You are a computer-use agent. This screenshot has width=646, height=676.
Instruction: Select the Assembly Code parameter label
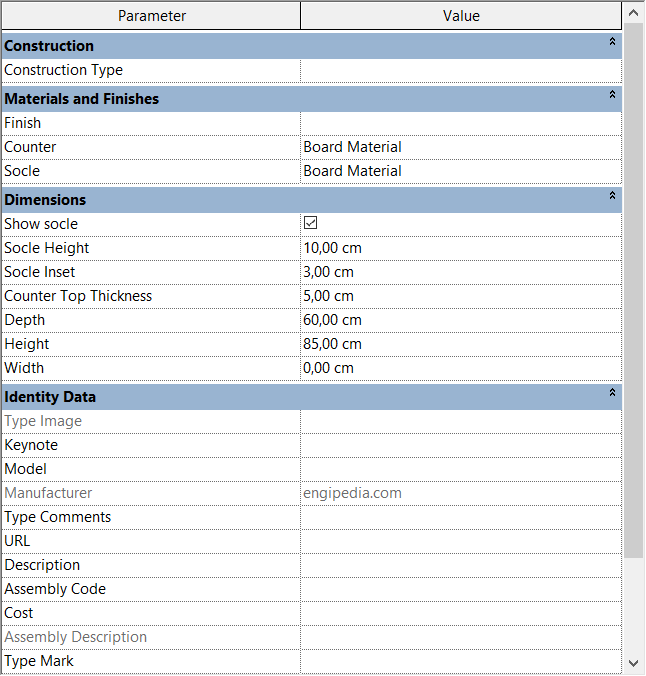click(55, 589)
